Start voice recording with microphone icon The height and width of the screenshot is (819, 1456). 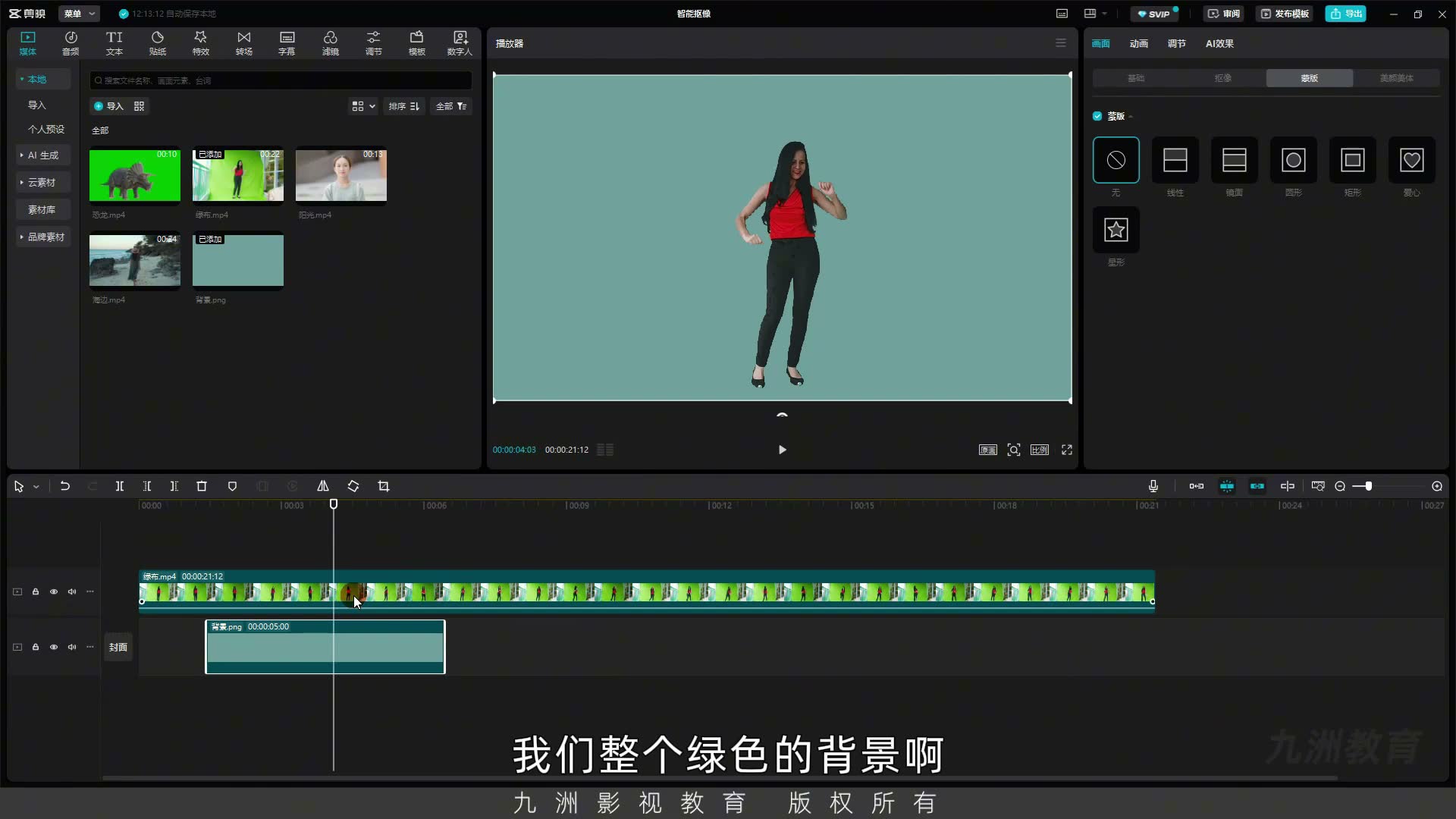(x=1153, y=486)
